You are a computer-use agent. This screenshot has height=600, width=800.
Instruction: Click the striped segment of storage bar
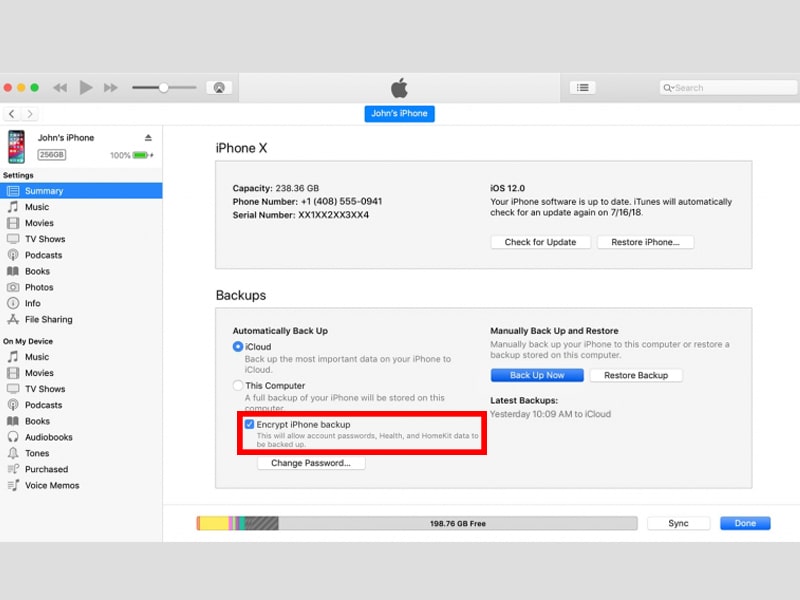point(262,523)
